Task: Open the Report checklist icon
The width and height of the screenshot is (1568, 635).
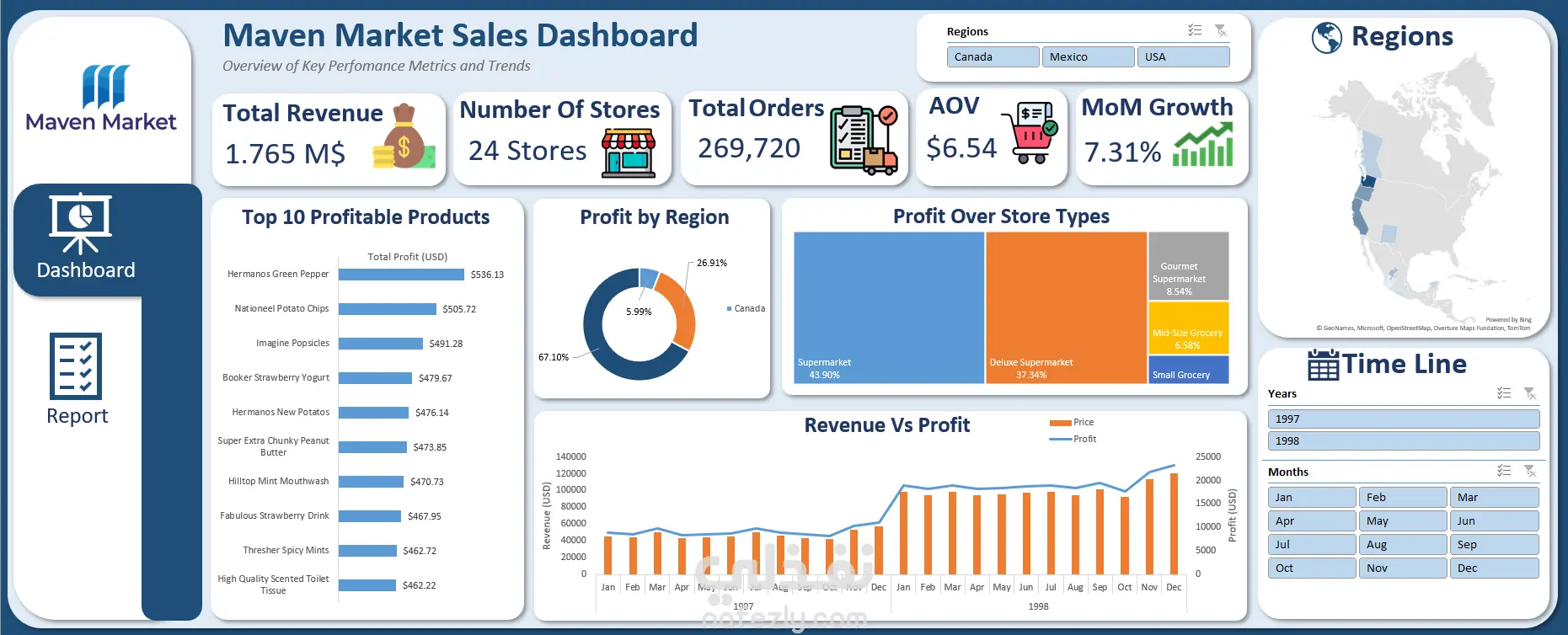Action: point(76,366)
